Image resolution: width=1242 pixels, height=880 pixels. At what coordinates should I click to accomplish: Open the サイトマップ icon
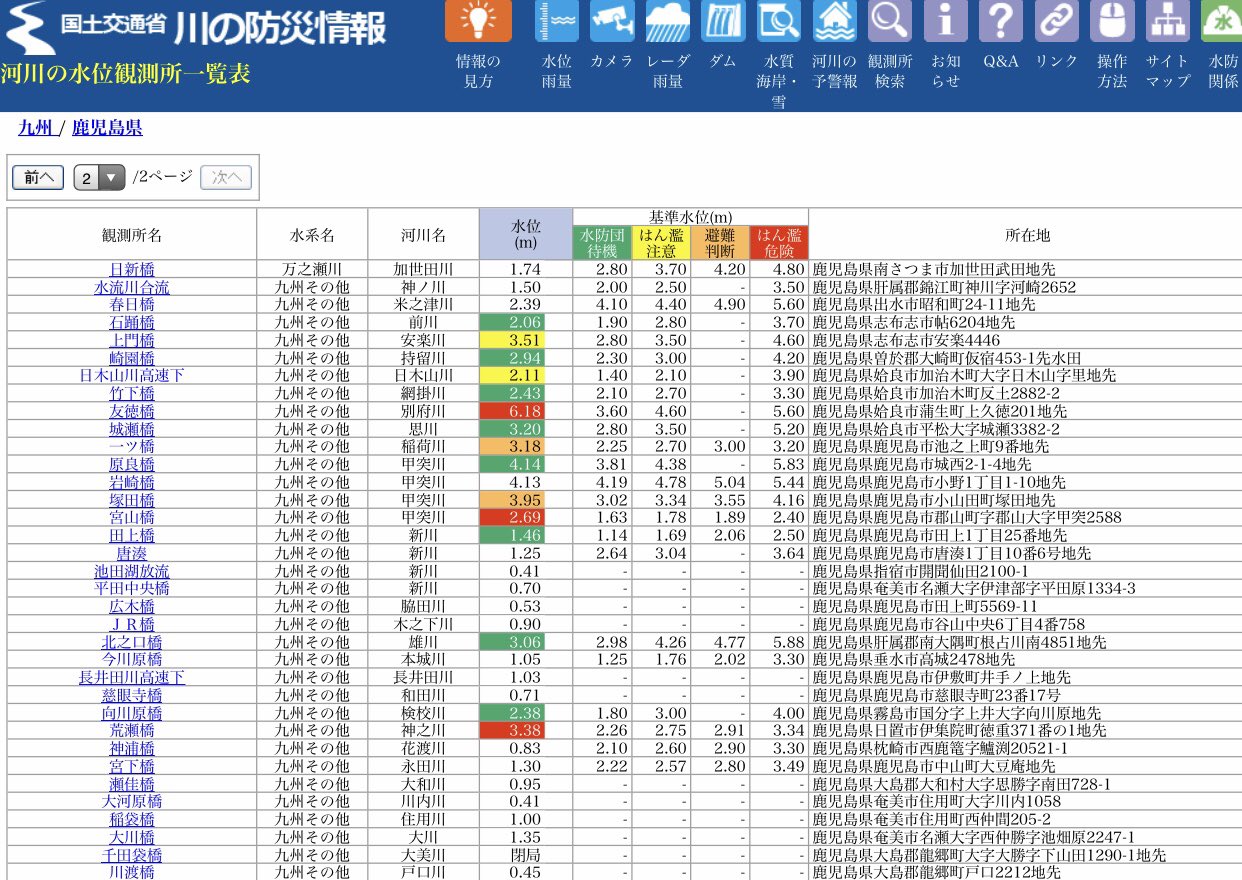tap(1167, 20)
